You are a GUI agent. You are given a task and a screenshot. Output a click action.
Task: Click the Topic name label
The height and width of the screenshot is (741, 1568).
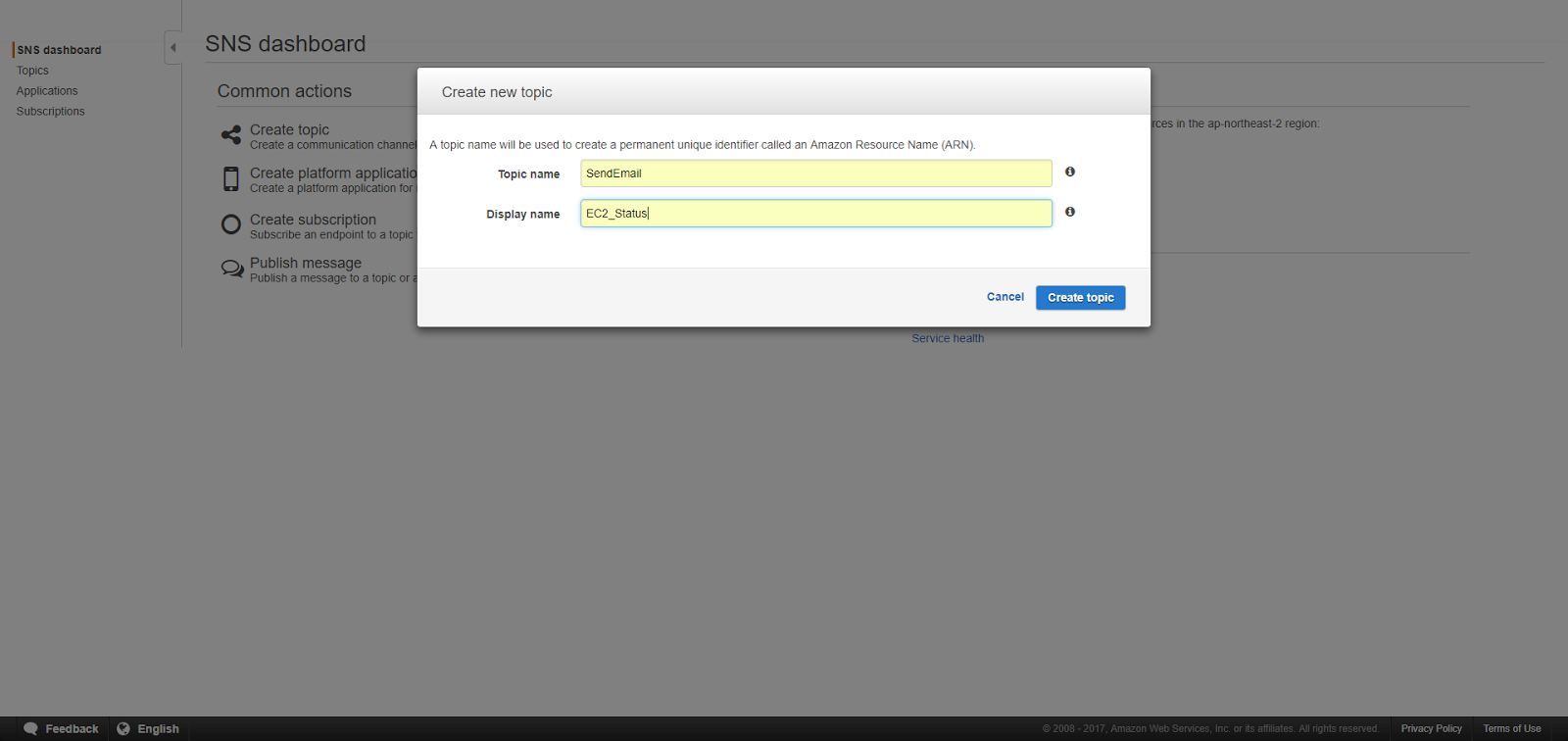[528, 174]
